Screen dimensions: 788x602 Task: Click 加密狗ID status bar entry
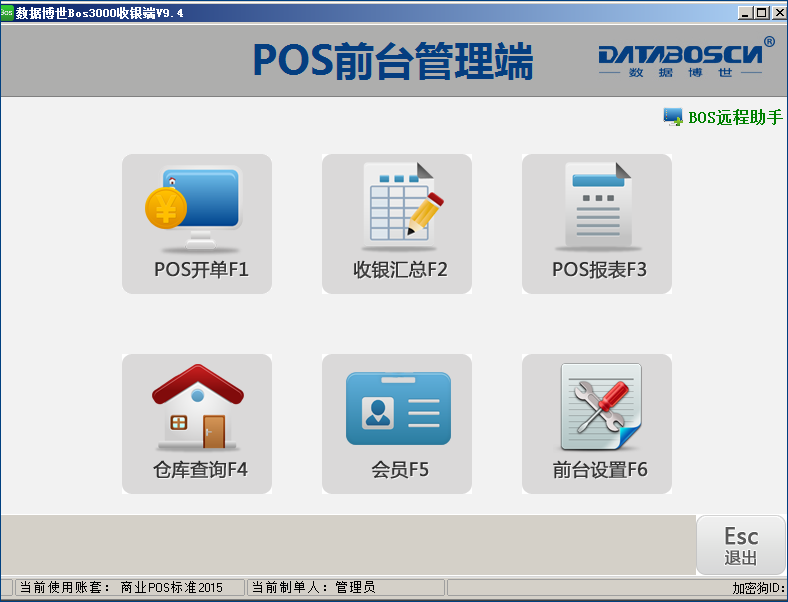pyautogui.click(x=617, y=587)
